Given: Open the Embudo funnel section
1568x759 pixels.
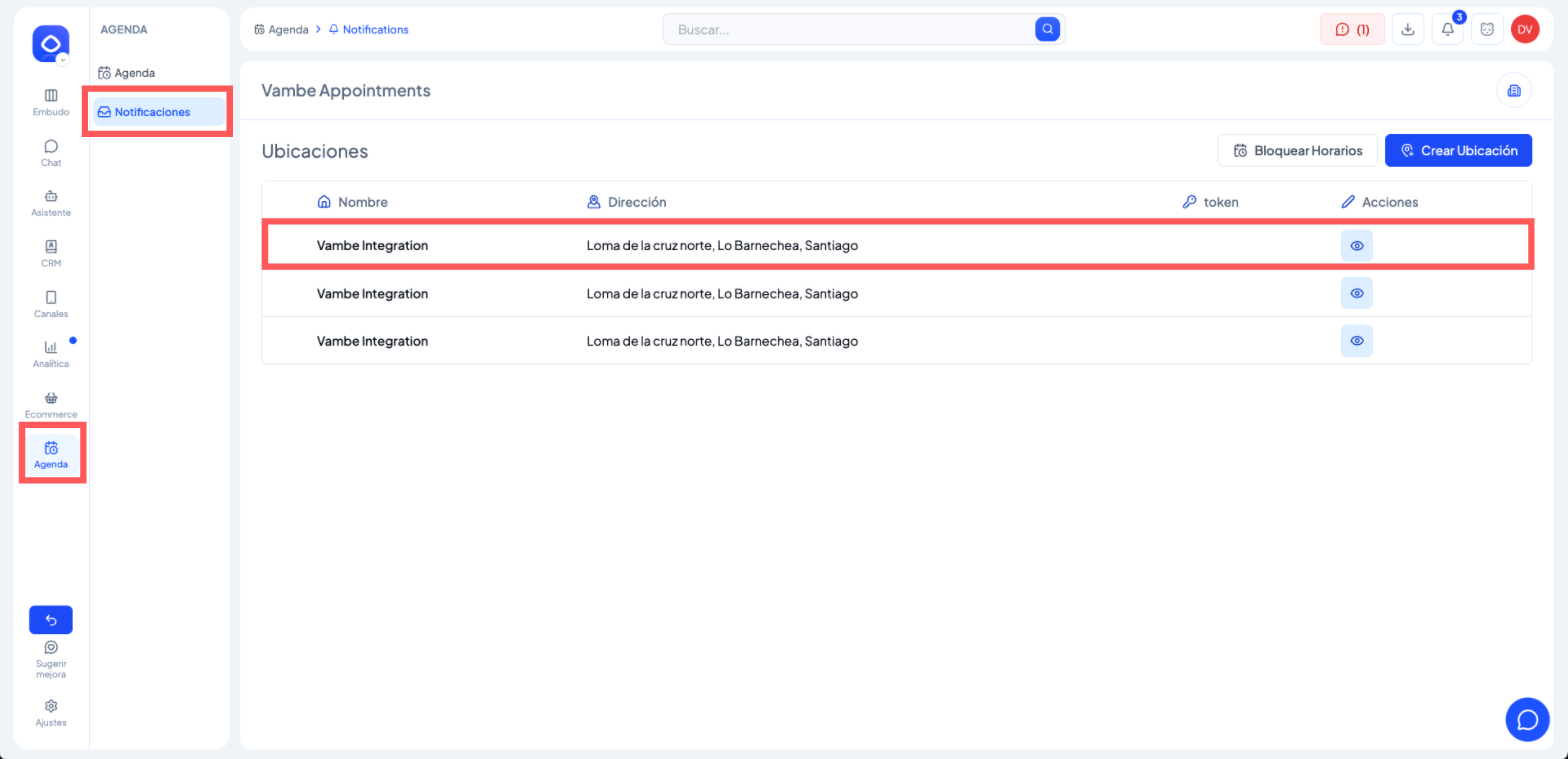Looking at the screenshot, I should point(51,102).
